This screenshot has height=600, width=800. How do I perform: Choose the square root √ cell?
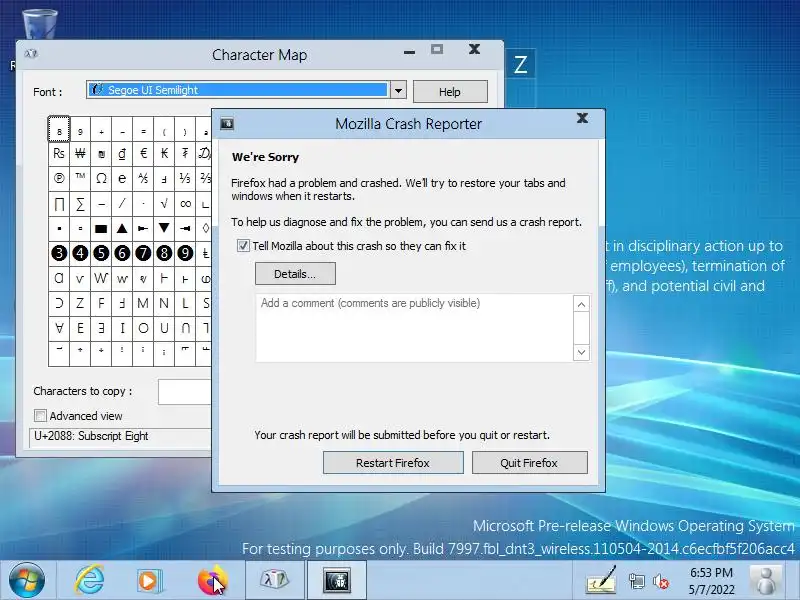click(164, 204)
